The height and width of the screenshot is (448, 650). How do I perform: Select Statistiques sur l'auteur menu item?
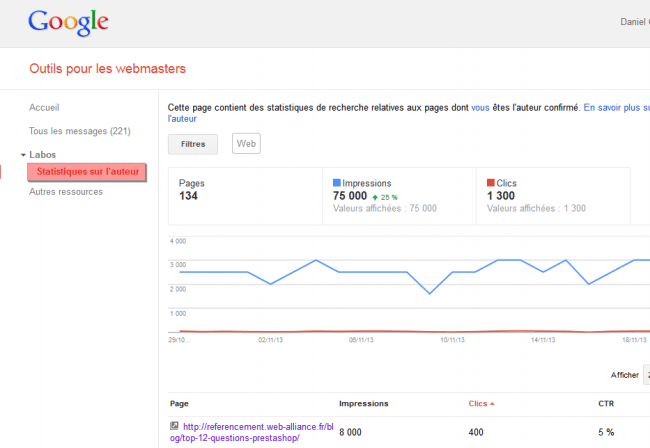point(87,173)
